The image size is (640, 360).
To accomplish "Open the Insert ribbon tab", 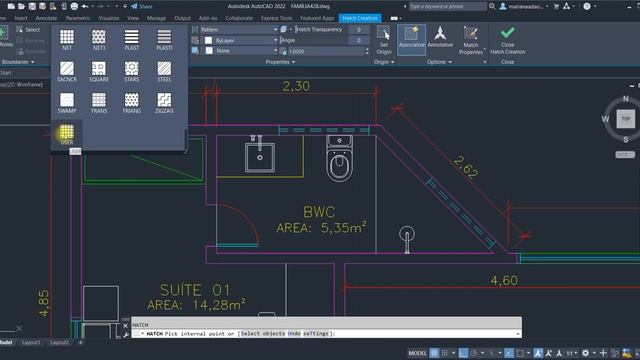I will point(21,18).
